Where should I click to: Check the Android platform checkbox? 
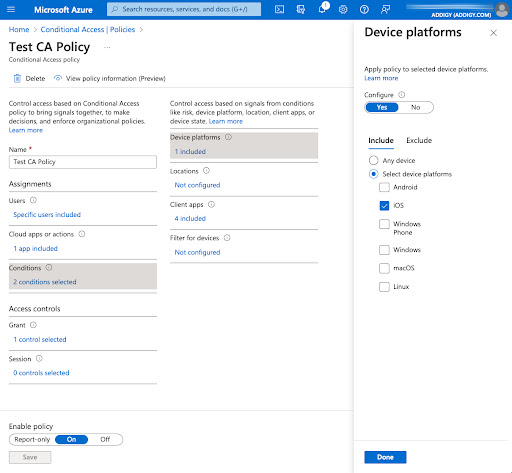click(x=384, y=187)
